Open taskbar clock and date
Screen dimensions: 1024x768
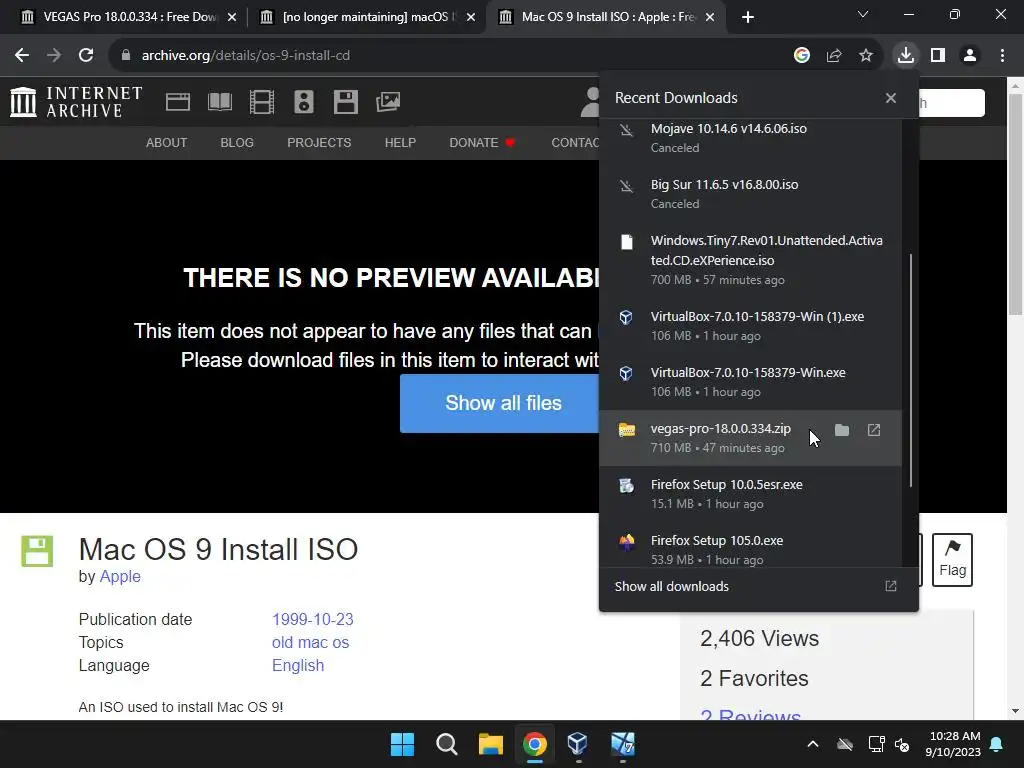pos(952,744)
